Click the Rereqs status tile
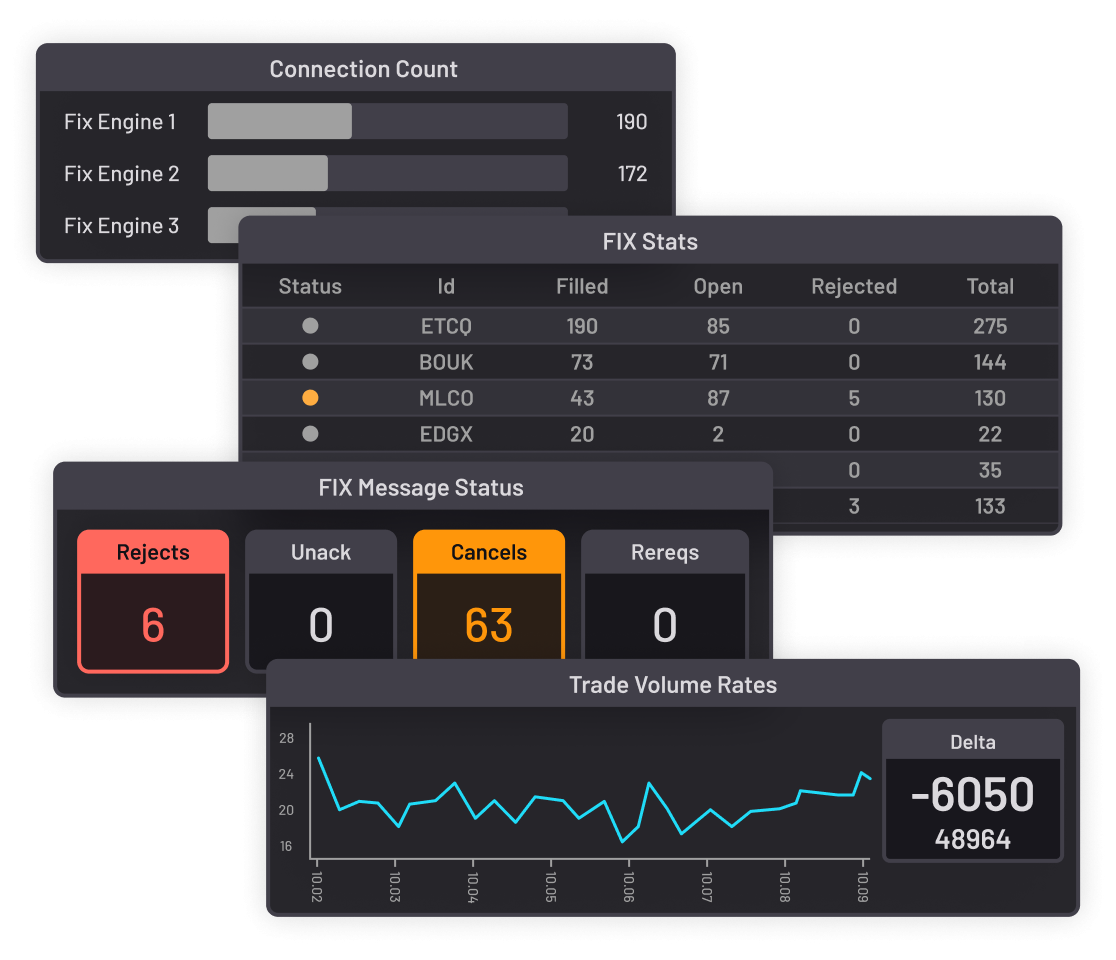The image size is (1116, 960). click(x=665, y=601)
